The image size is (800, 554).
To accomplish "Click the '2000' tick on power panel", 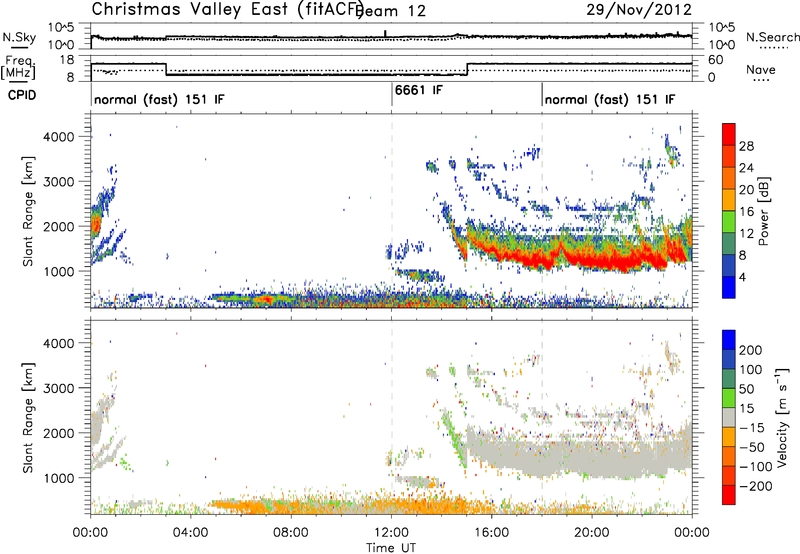I will (58, 226).
